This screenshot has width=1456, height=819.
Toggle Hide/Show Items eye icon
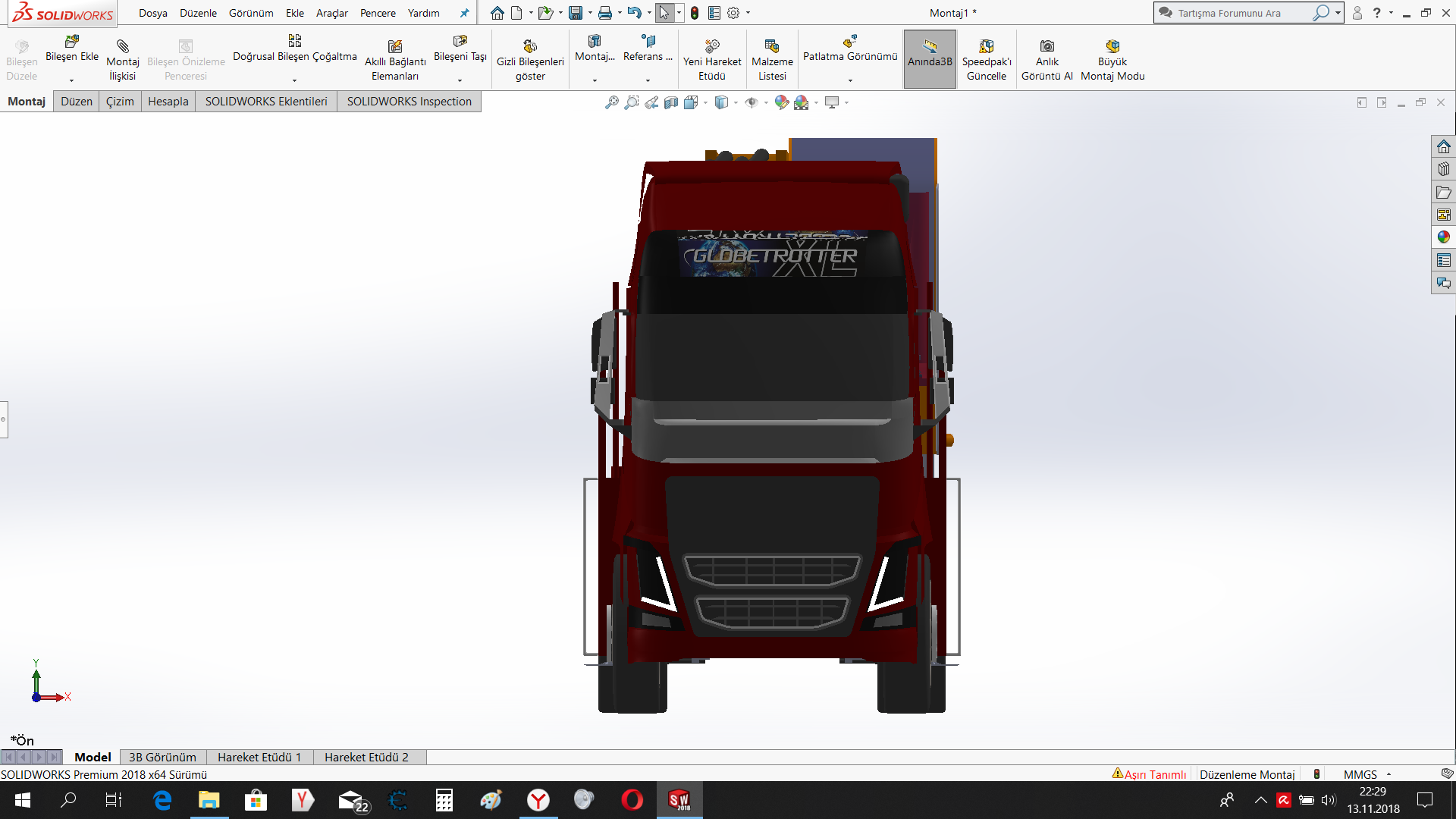[x=751, y=102]
